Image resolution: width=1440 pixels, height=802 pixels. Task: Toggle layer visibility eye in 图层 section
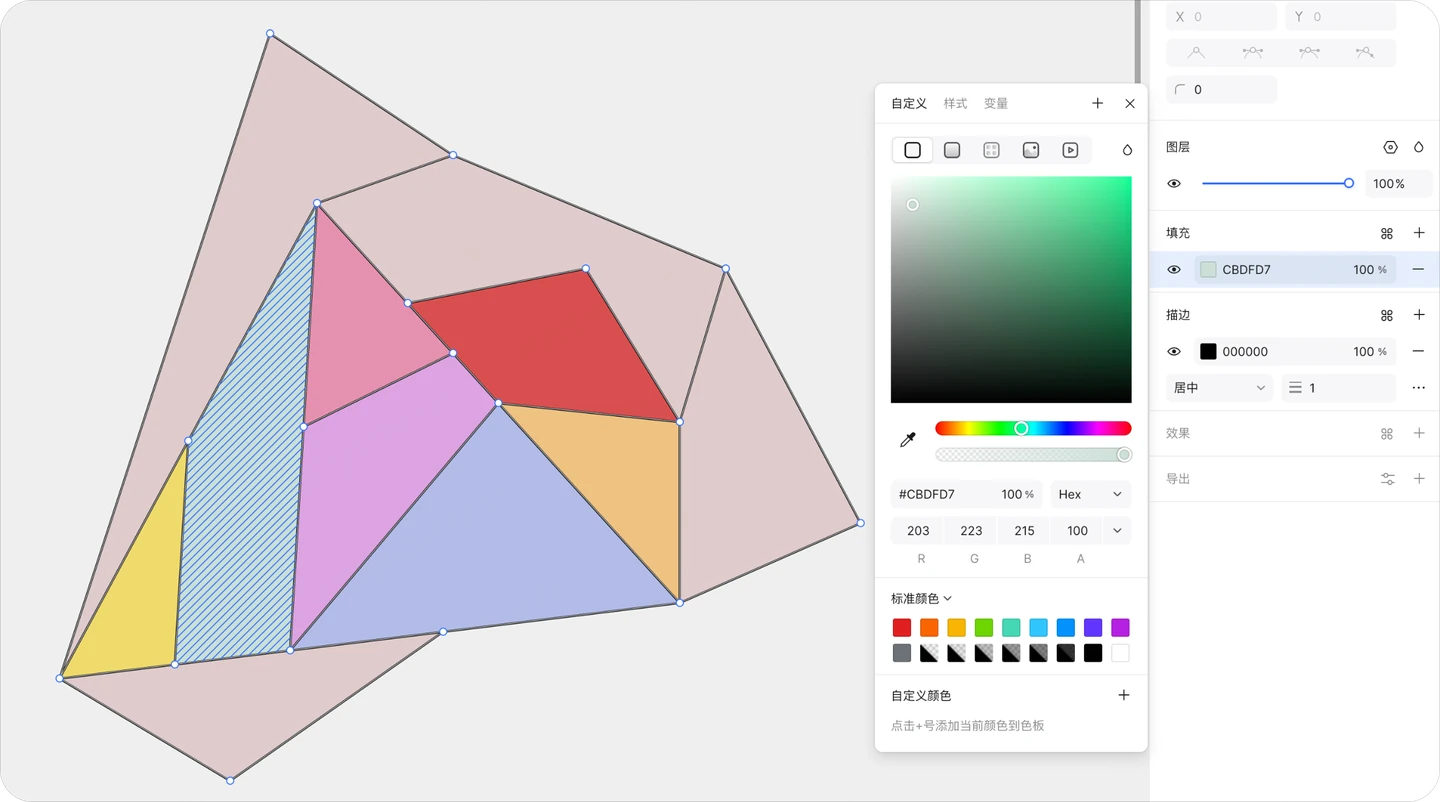[x=1174, y=184]
